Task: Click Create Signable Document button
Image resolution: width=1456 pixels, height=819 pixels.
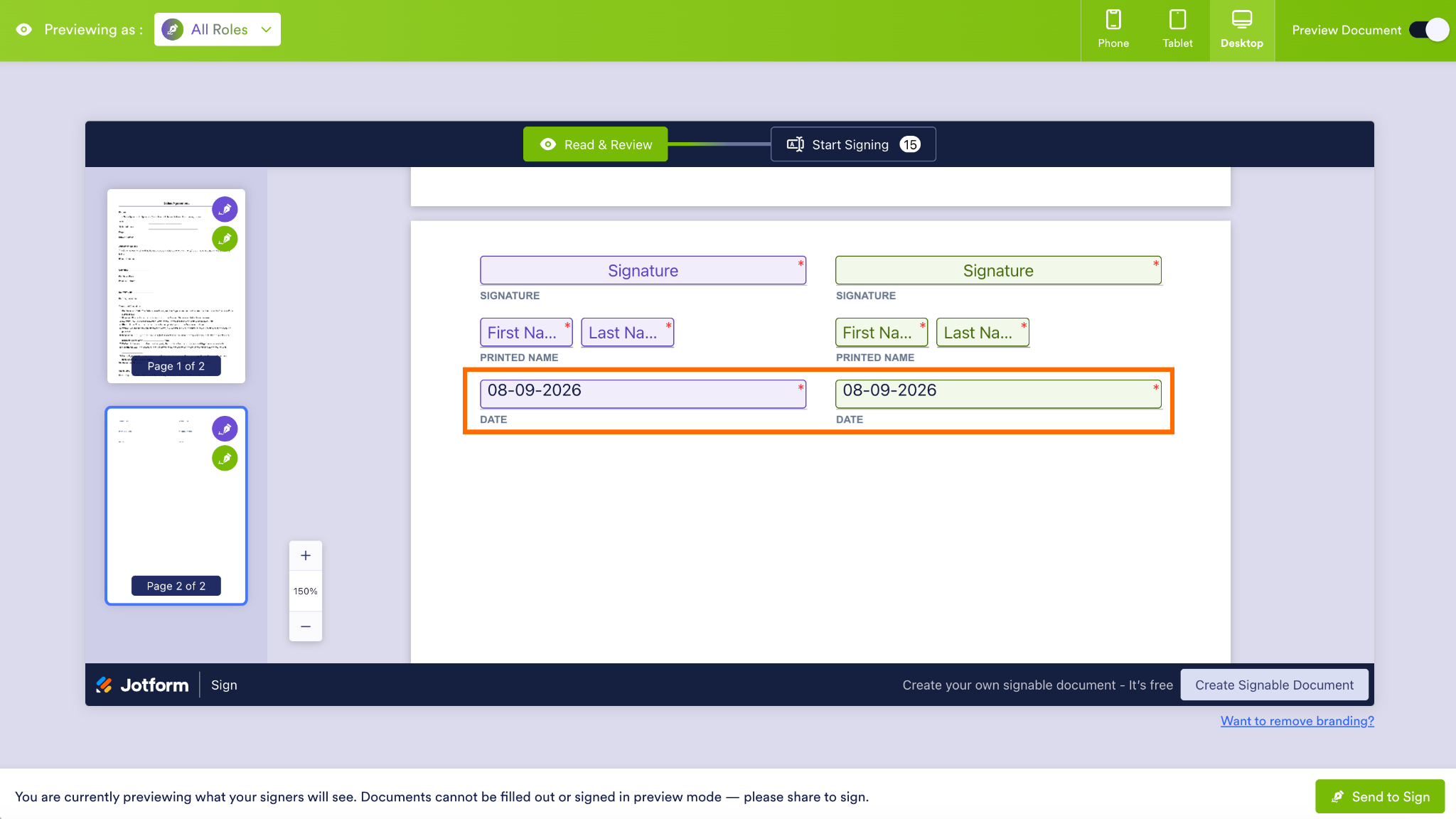Action: pos(1274,685)
